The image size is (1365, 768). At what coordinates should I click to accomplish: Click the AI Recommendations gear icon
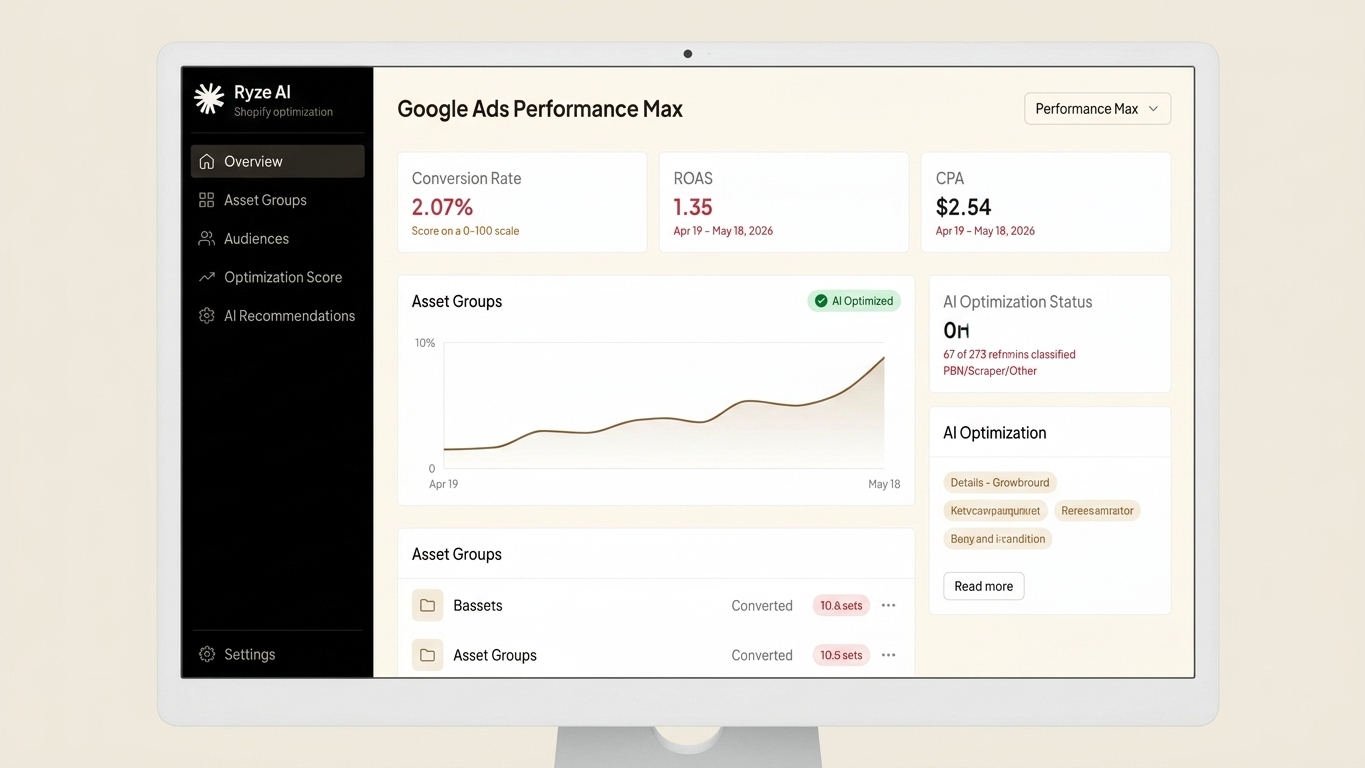[x=206, y=315]
